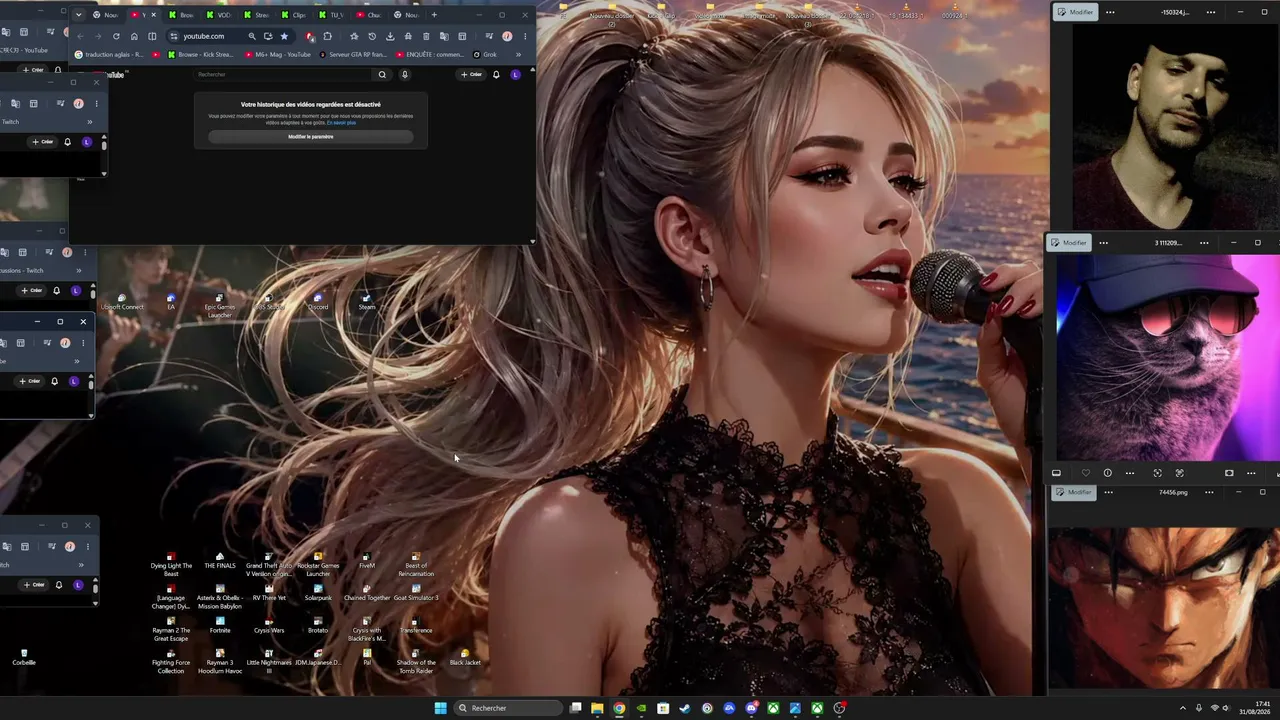Screen dimensions: 1280x720
Task: Open Chrome history clock icon in toolbar
Action: [372, 36]
